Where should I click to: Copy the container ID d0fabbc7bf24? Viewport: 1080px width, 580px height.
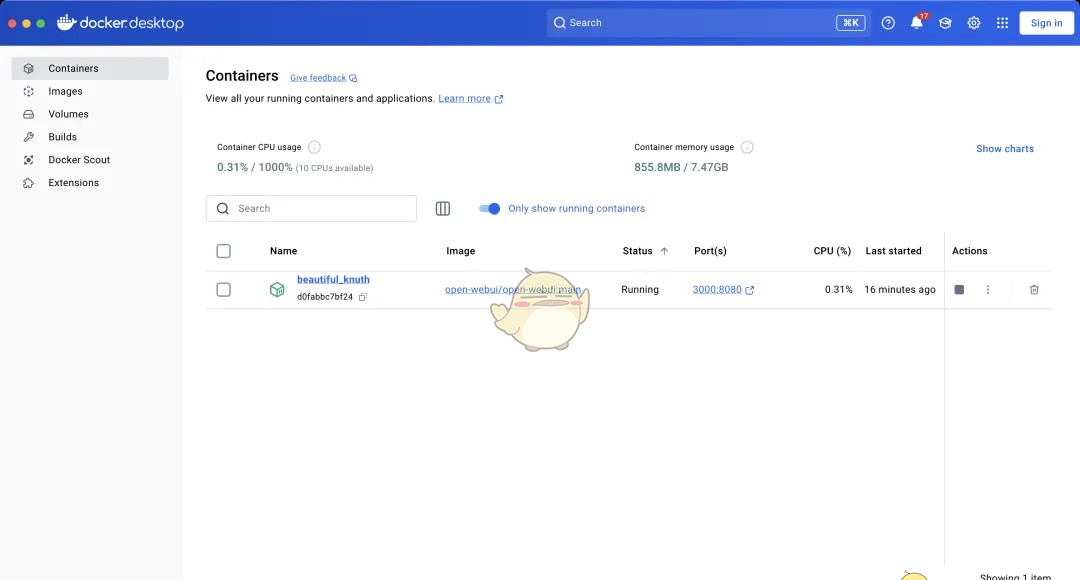[363, 297]
